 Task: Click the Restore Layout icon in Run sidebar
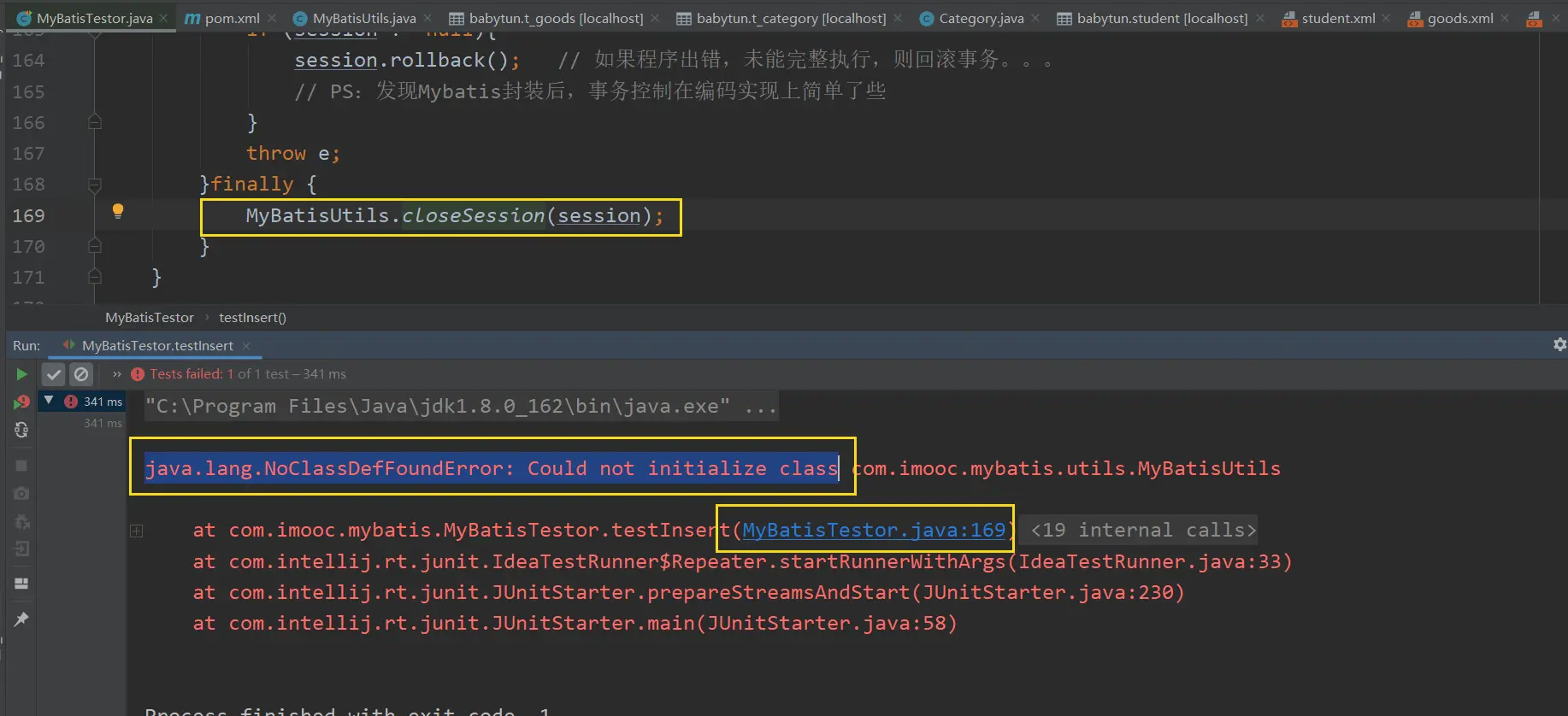click(21, 584)
